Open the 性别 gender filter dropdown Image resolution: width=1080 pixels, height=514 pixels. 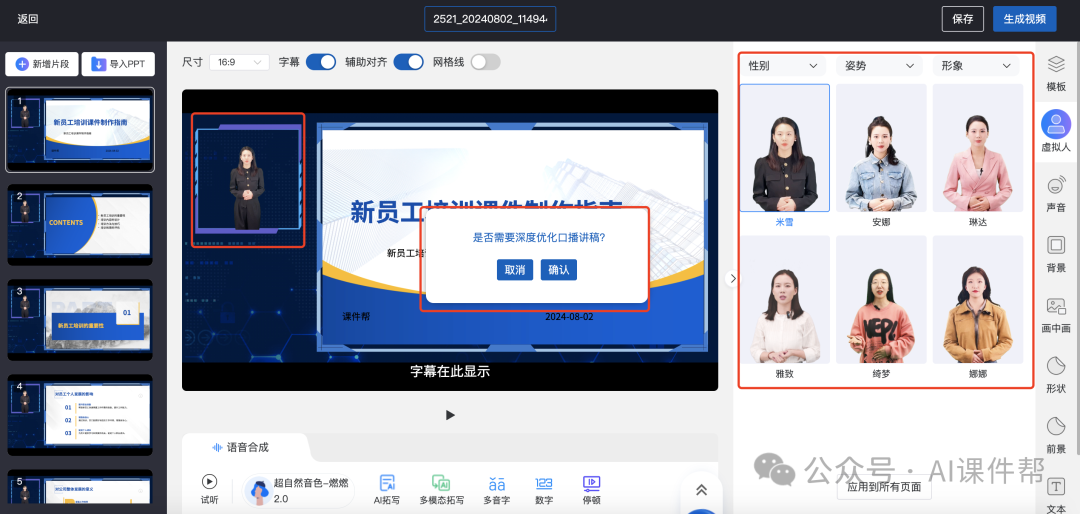coord(782,66)
